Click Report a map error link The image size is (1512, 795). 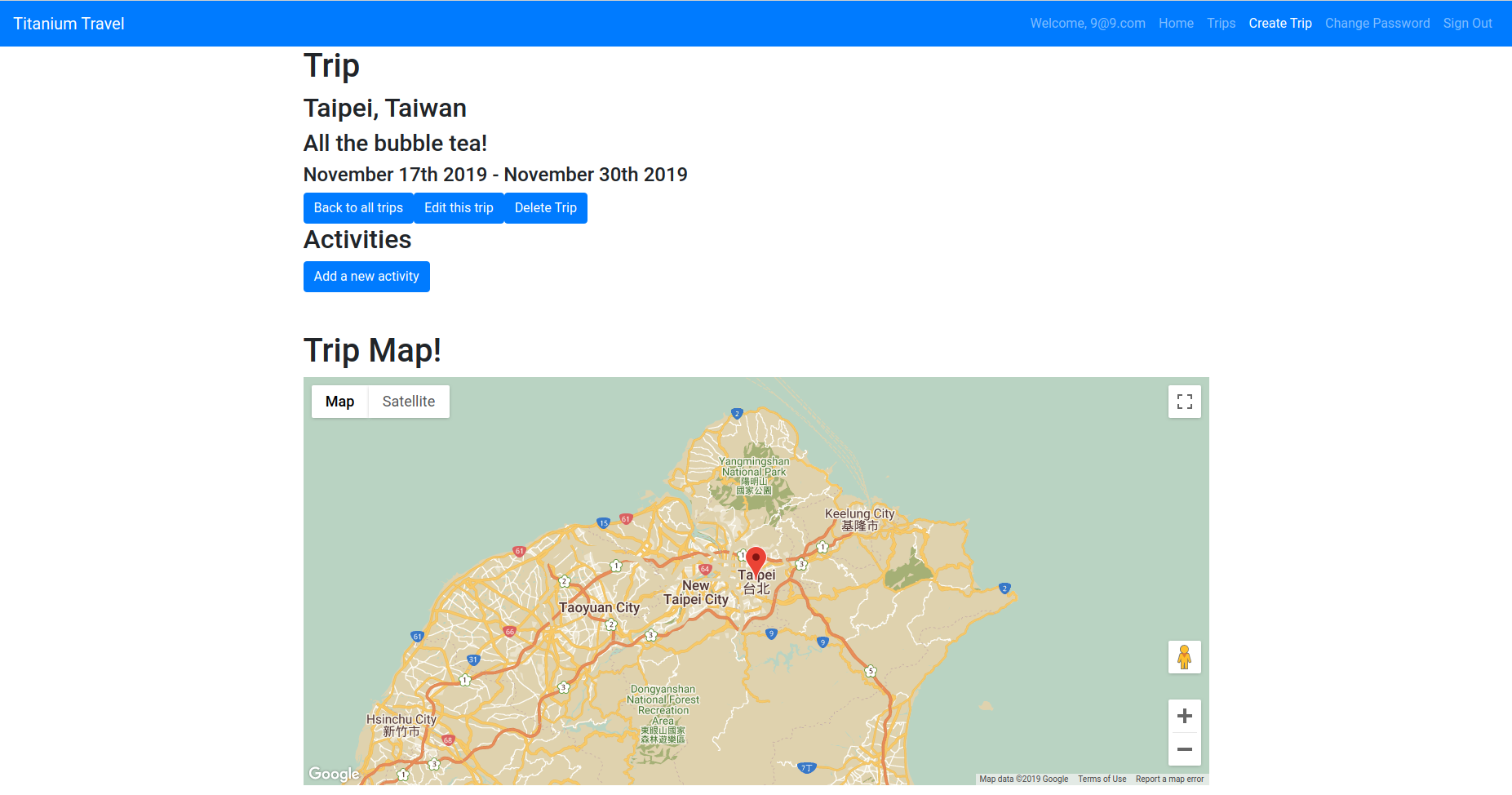(1169, 779)
